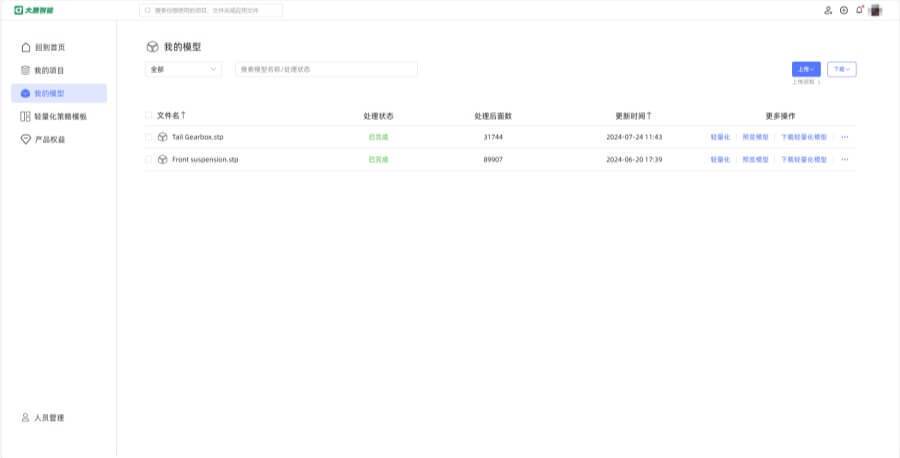The image size is (900, 458).
Task: Open the profile avatar menu
Action: tap(875, 10)
